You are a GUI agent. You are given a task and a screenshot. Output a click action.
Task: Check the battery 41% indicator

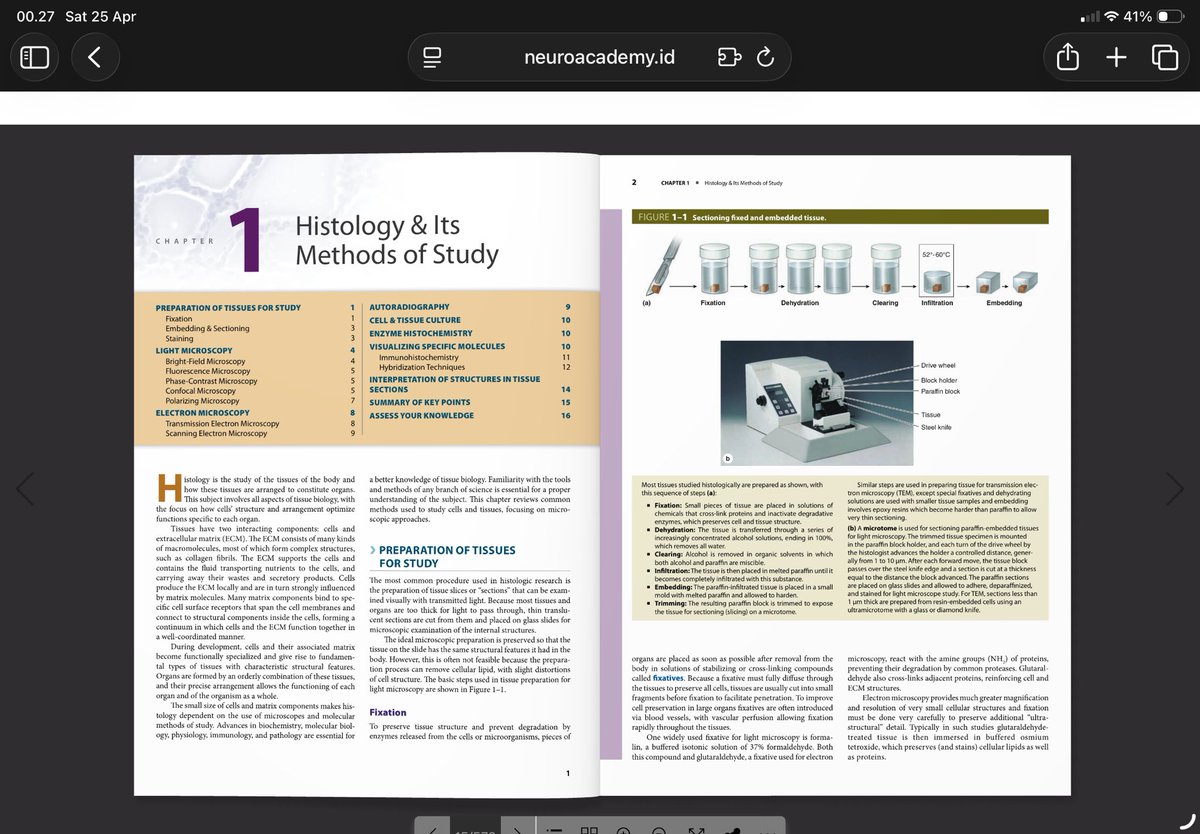coord(1153,16)
